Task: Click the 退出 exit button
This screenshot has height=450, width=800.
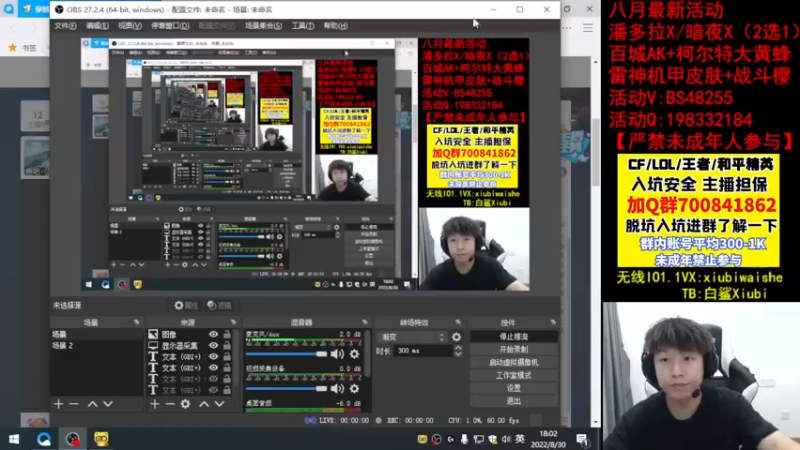Action: click(513, 401)
